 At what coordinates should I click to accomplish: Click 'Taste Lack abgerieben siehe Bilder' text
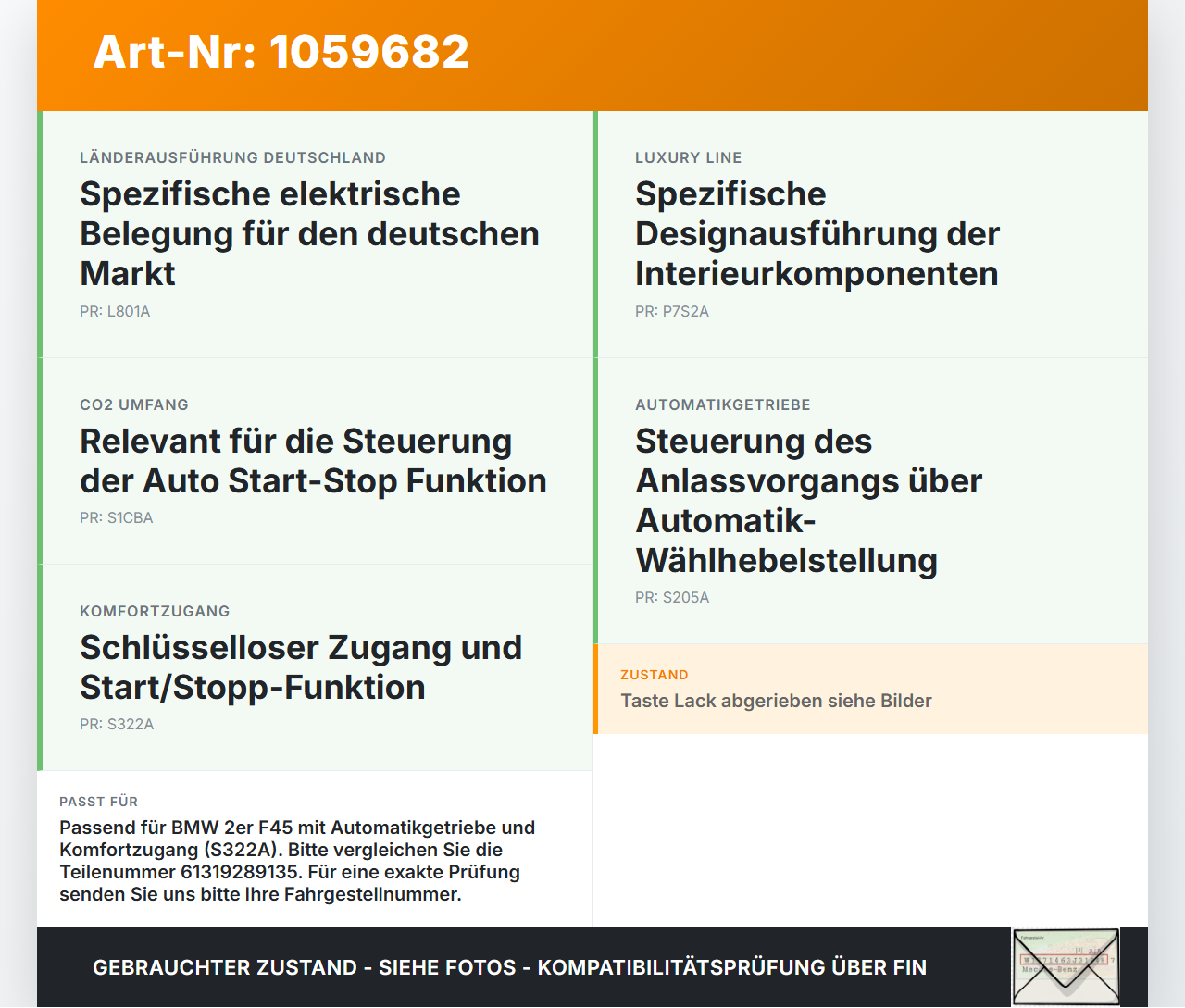[776, 701]
